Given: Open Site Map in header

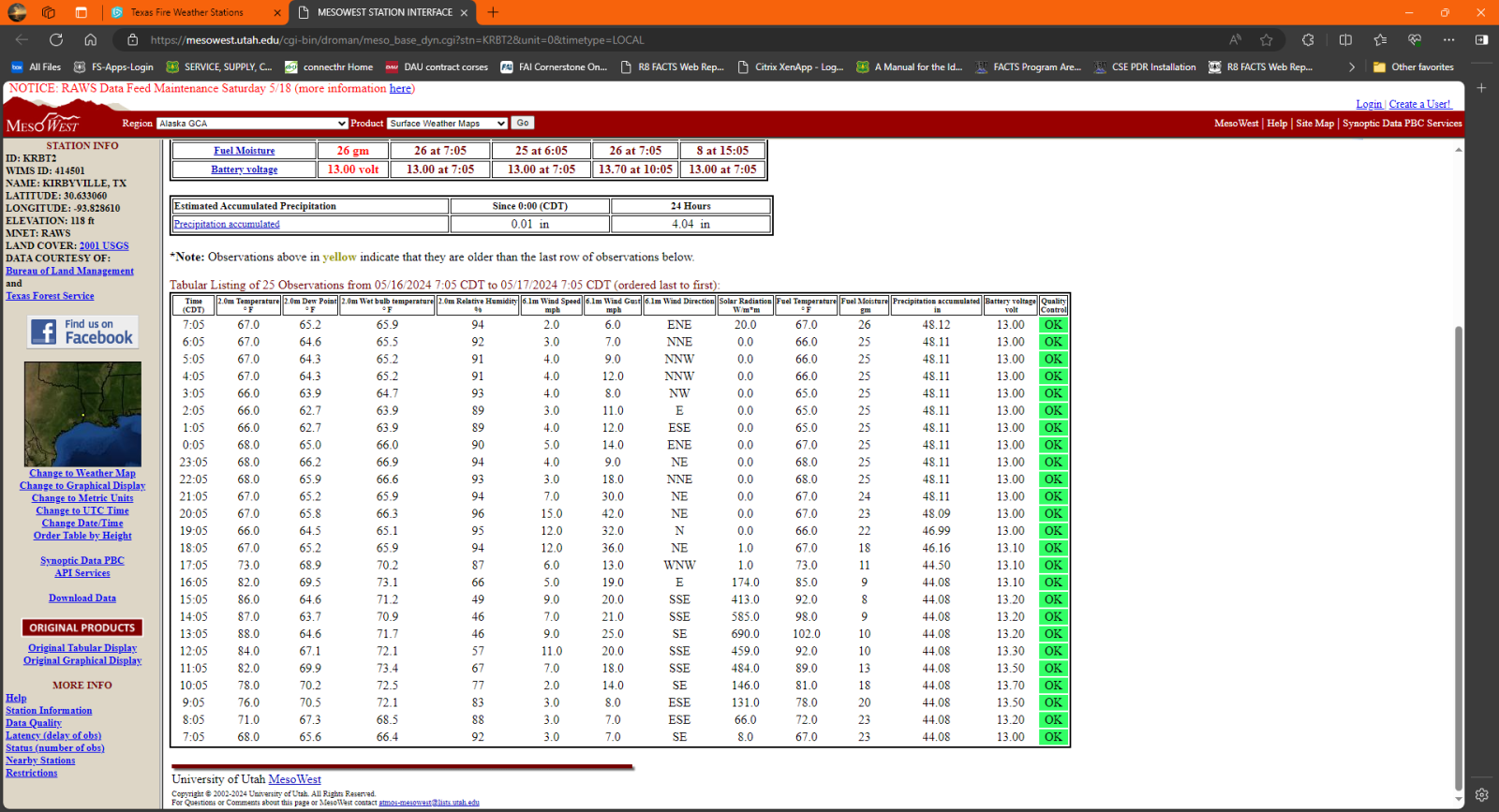Looking at the screenshot, I should [1314, 124].
